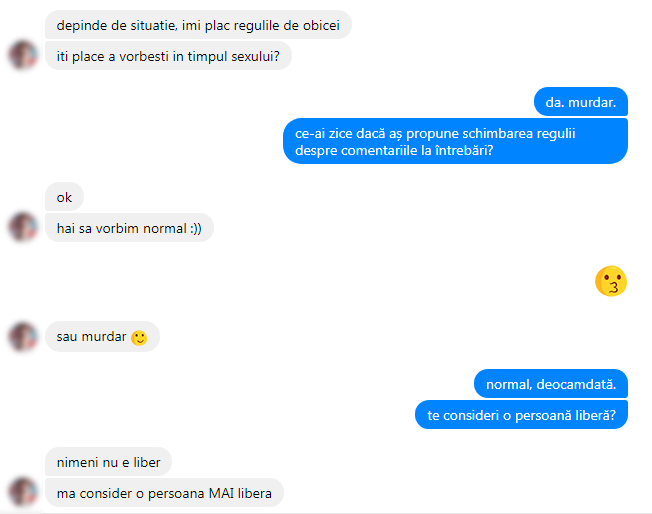This screenshot has height=514, width=652.
Task: Click the word 'întrebări?' in blue message
Action: point(464,150)
